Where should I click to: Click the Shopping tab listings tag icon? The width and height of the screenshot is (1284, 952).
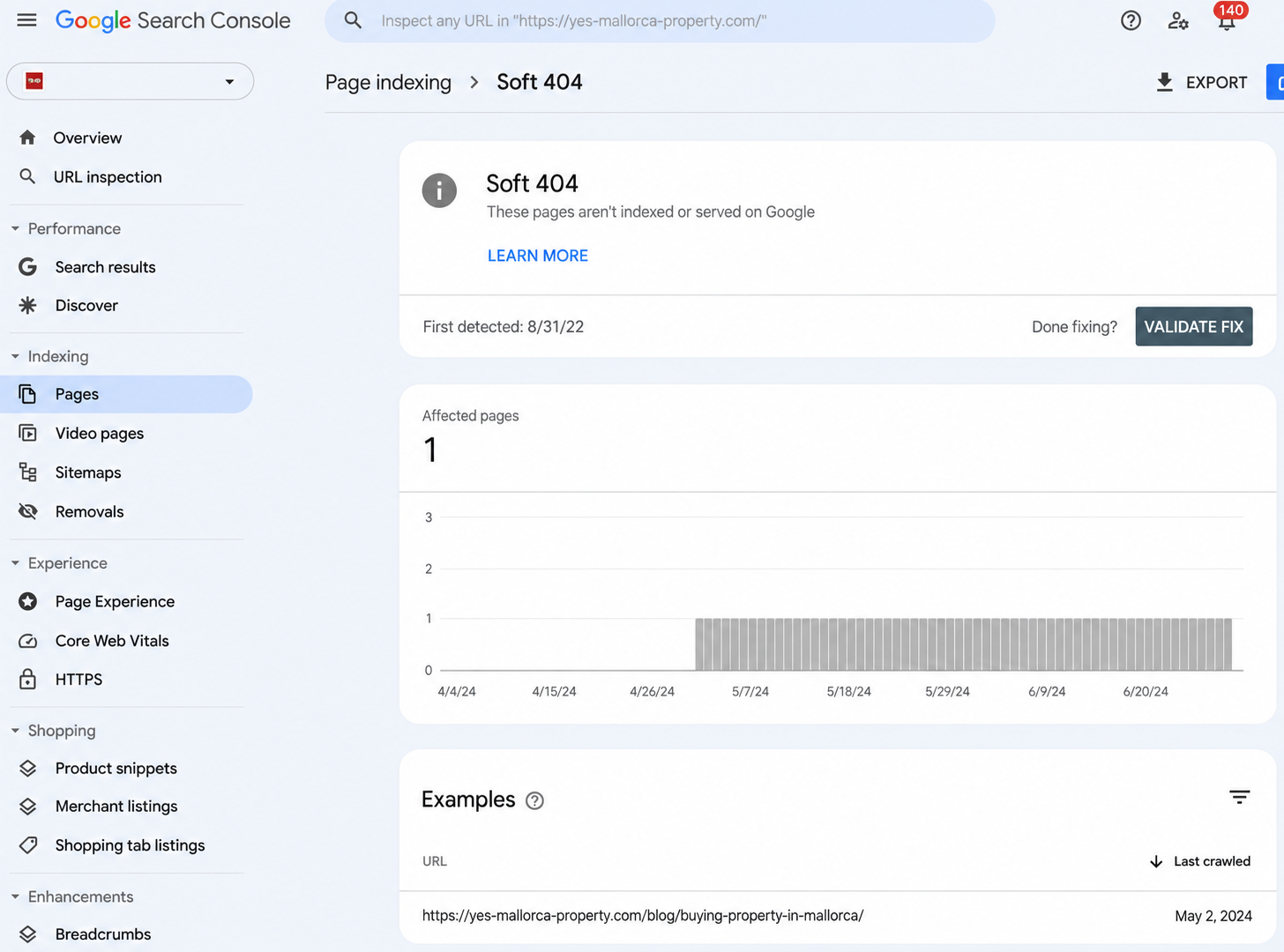pos(27,844)
